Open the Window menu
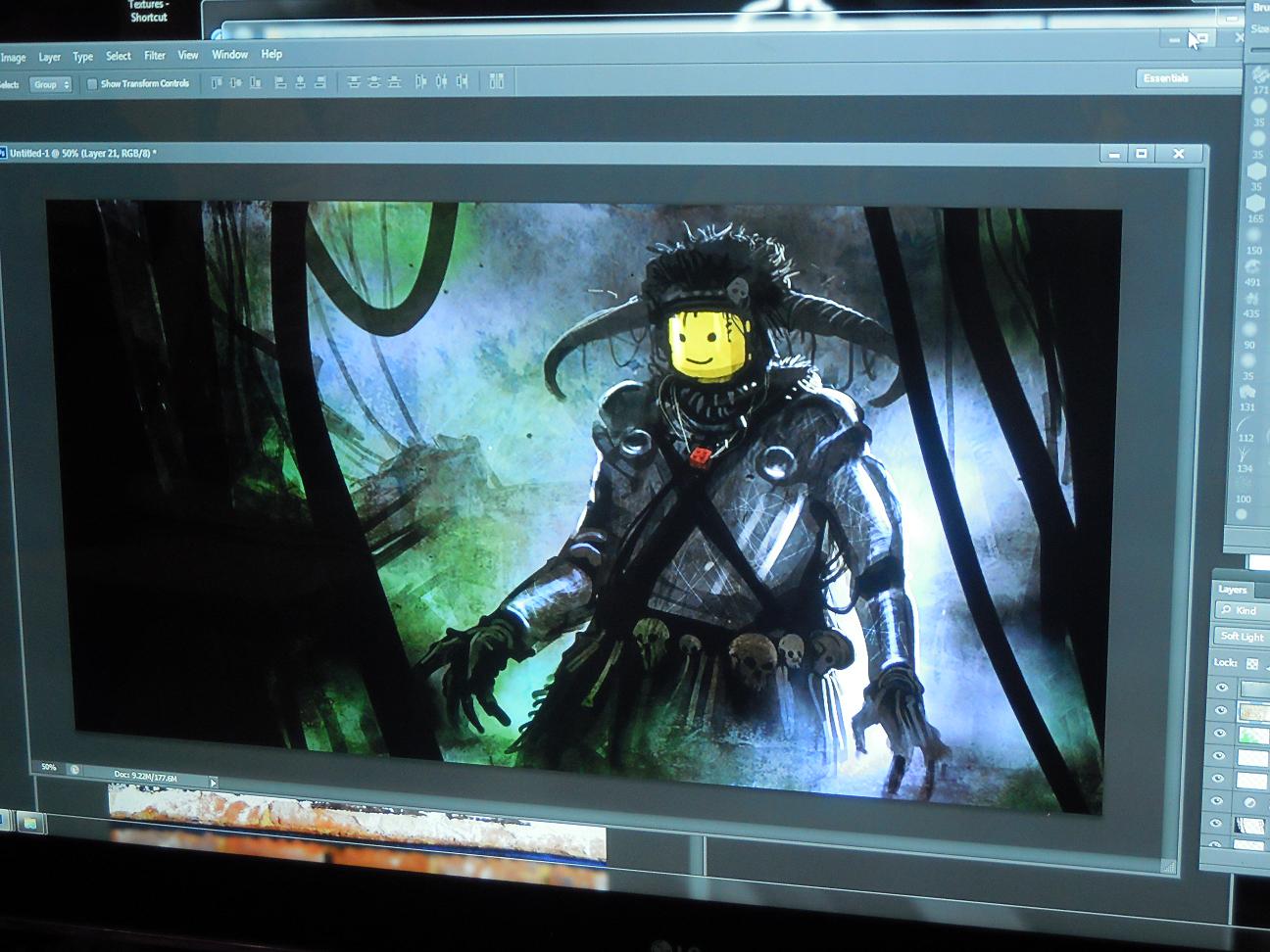Viewport: 1270px width, 952px height. tap(230, 55)
